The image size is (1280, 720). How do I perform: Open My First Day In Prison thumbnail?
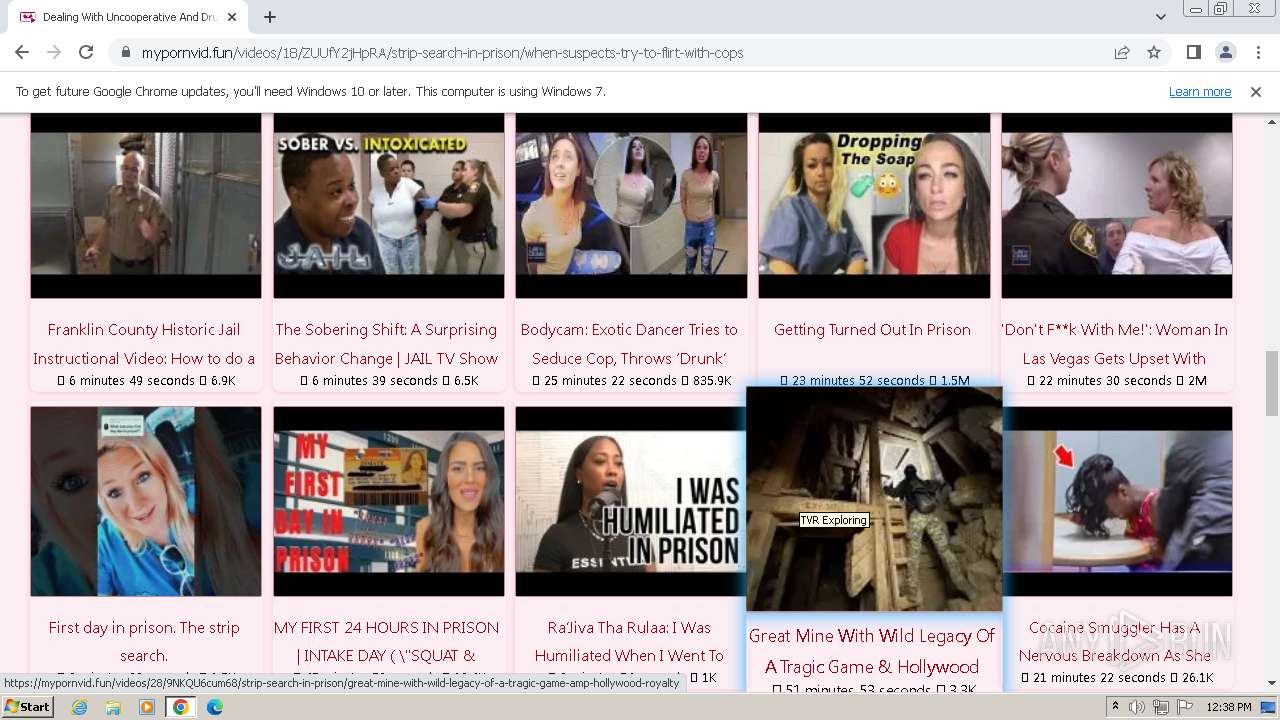click(389, 501)
